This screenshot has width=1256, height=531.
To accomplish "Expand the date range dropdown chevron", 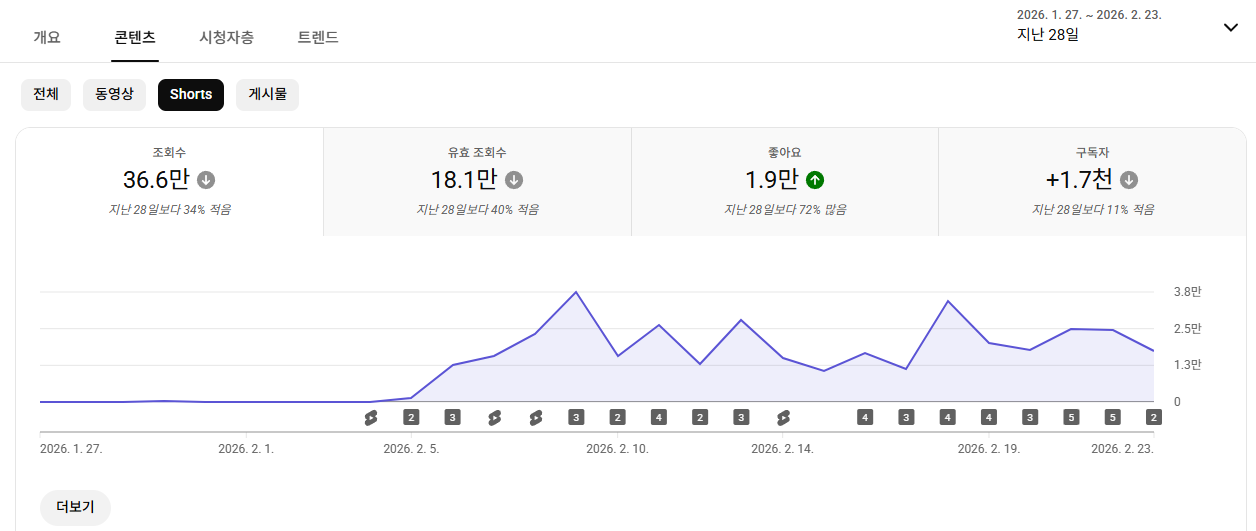I will point(1230,27).
